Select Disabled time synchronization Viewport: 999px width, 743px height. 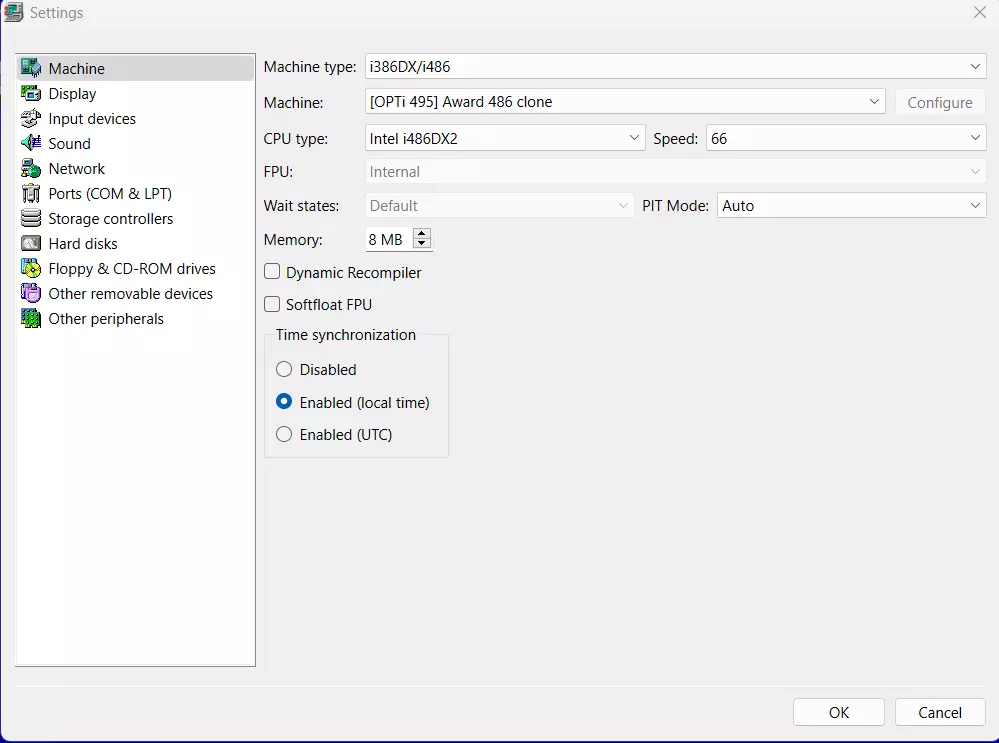tap(284, 370)
